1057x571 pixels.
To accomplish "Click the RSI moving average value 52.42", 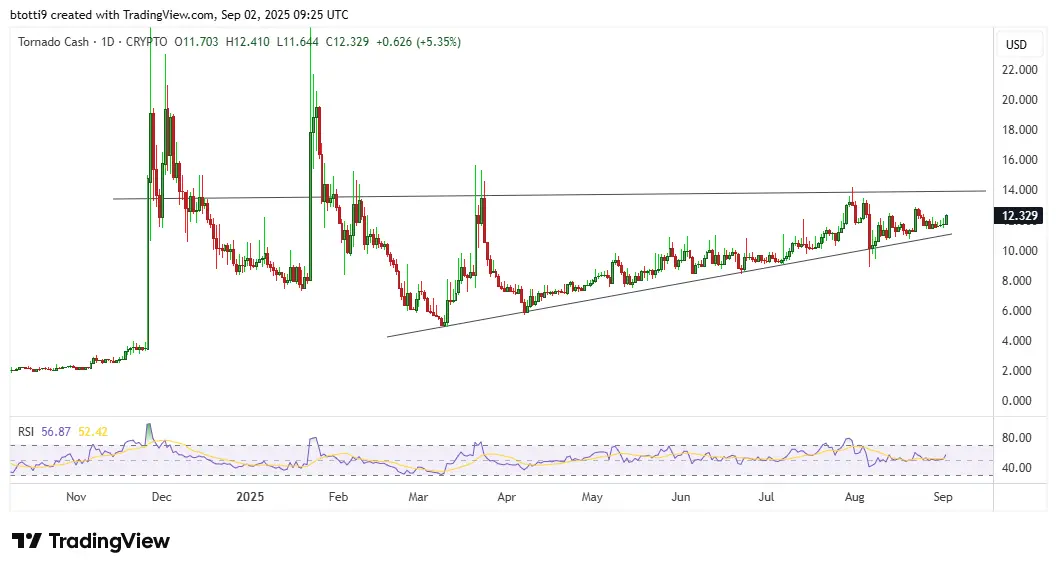I will tap(92, 431).
